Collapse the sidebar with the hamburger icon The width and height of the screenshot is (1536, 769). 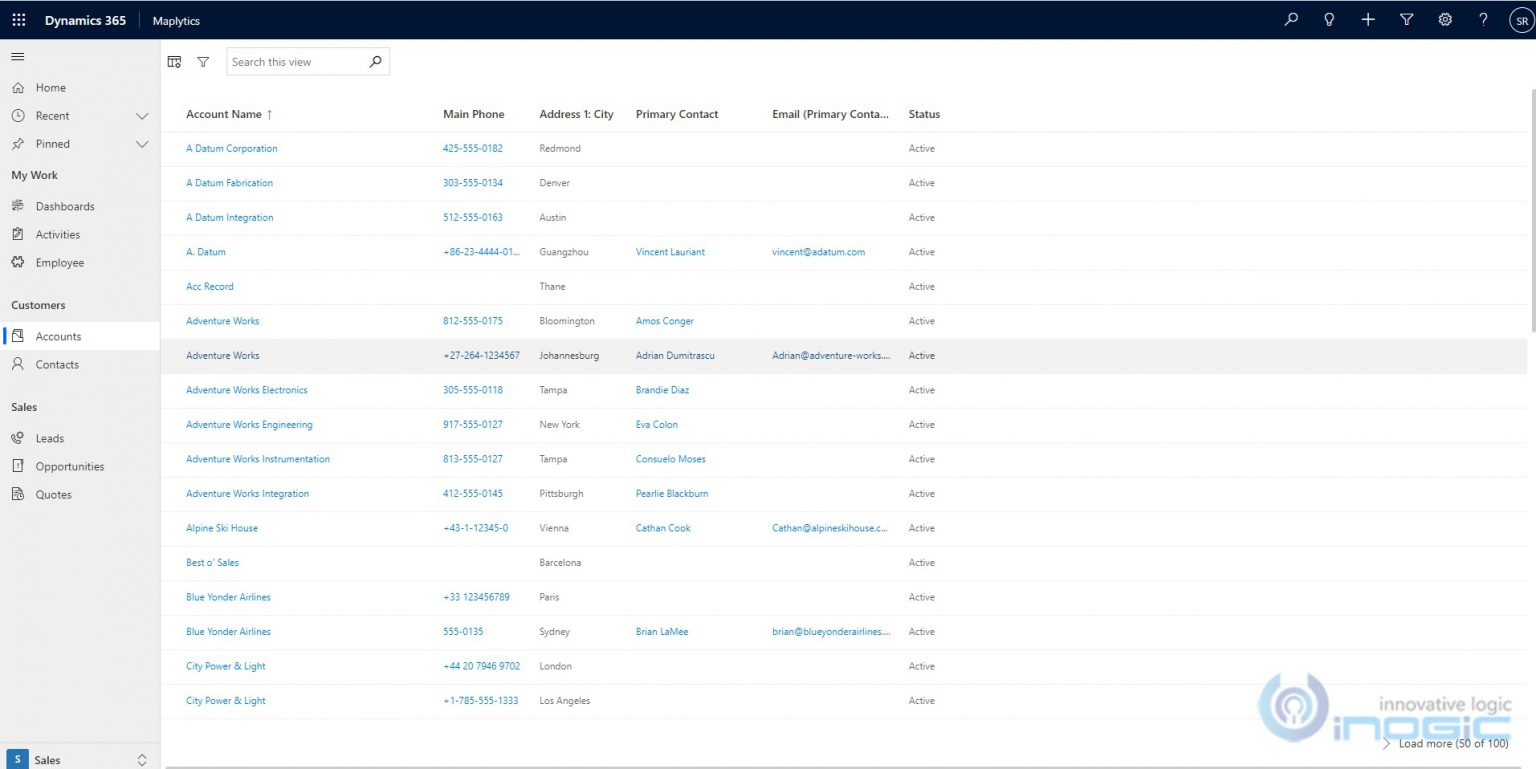[x=17, y=56]
